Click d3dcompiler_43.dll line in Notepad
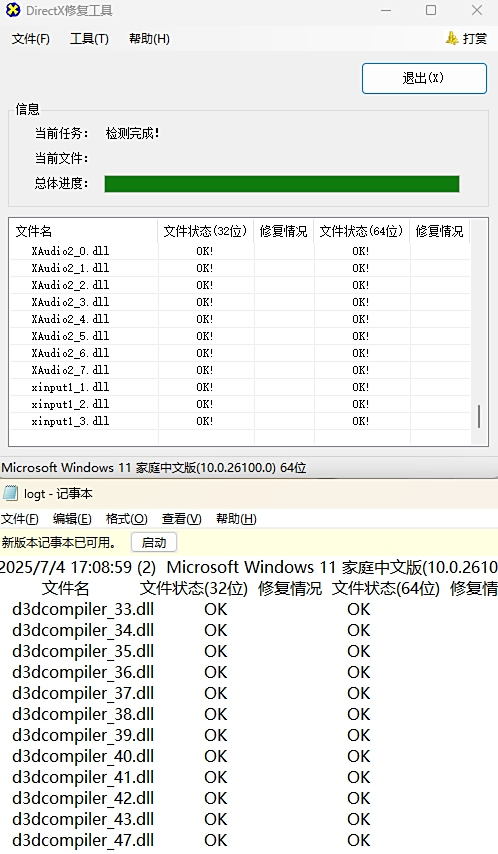This screenshot has width=498, height=854. pyautogui.click(x=83, y=819)
